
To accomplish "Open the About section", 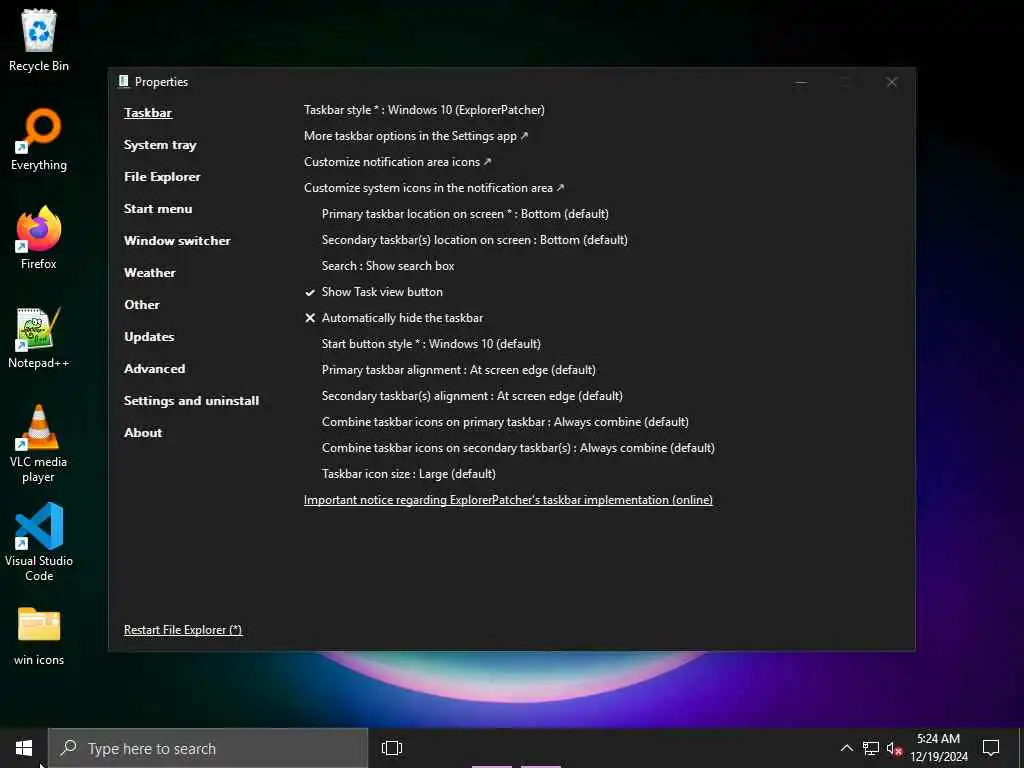I will [143, 433].
